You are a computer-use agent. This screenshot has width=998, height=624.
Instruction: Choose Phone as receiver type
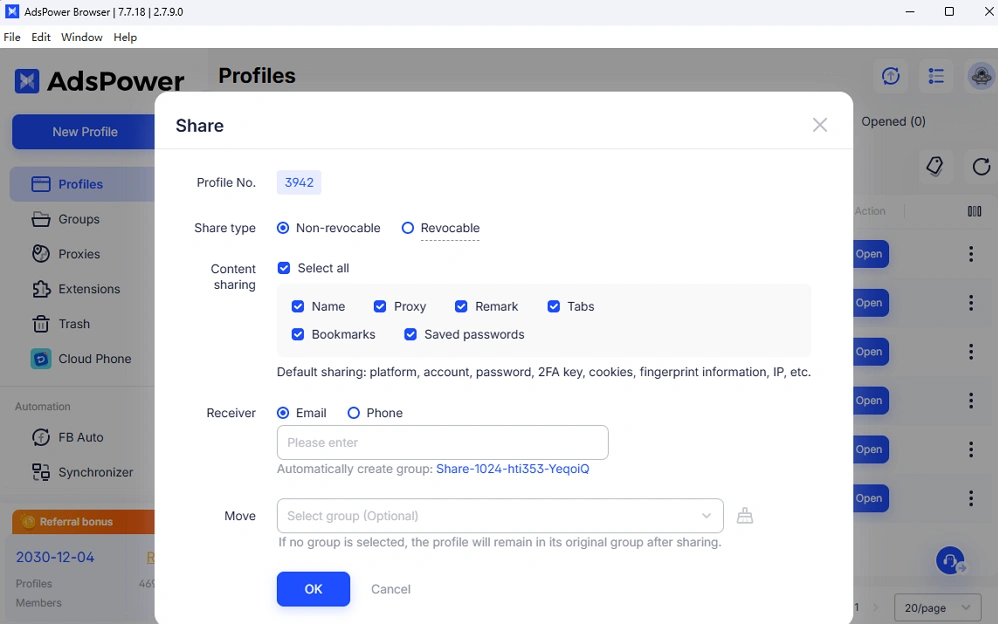point(354,413)
